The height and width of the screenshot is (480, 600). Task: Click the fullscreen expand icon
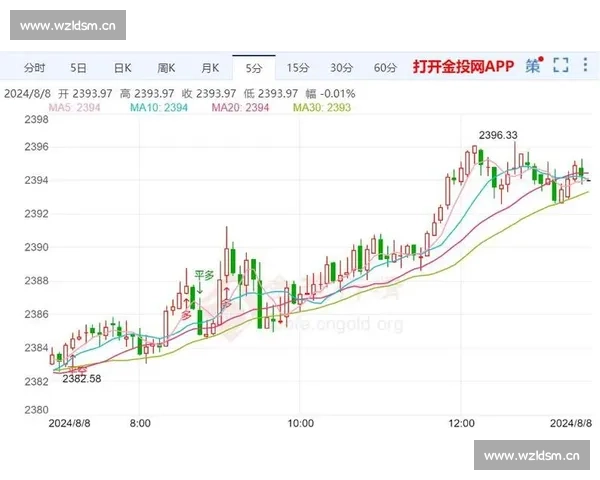point(560,67)
